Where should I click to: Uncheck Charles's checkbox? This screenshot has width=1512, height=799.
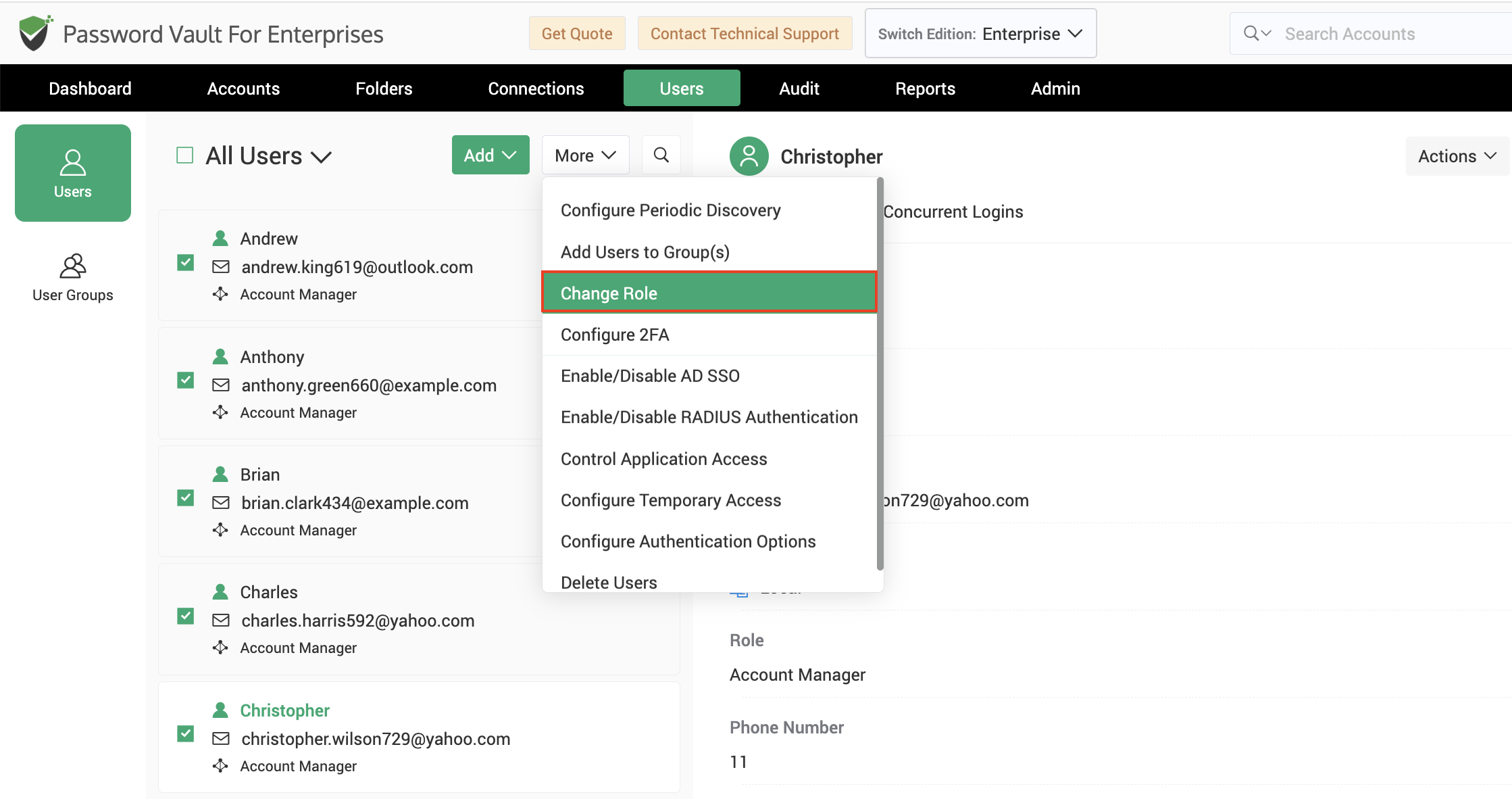[185, 616]
